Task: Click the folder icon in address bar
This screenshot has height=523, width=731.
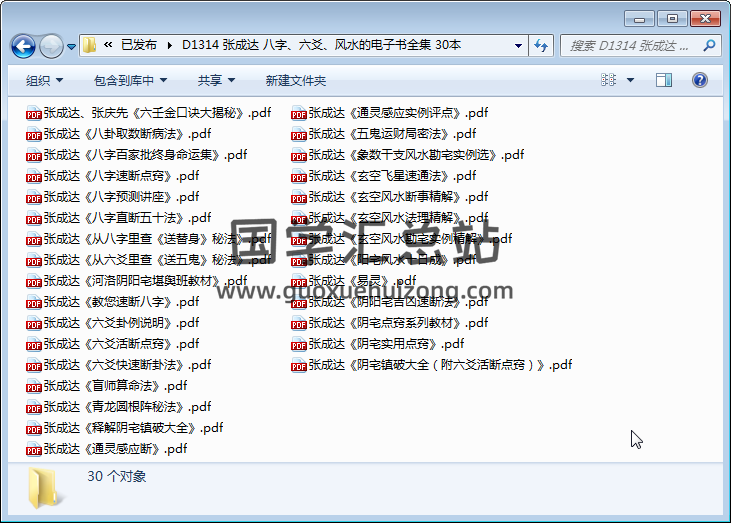Action: coord(89,45)
